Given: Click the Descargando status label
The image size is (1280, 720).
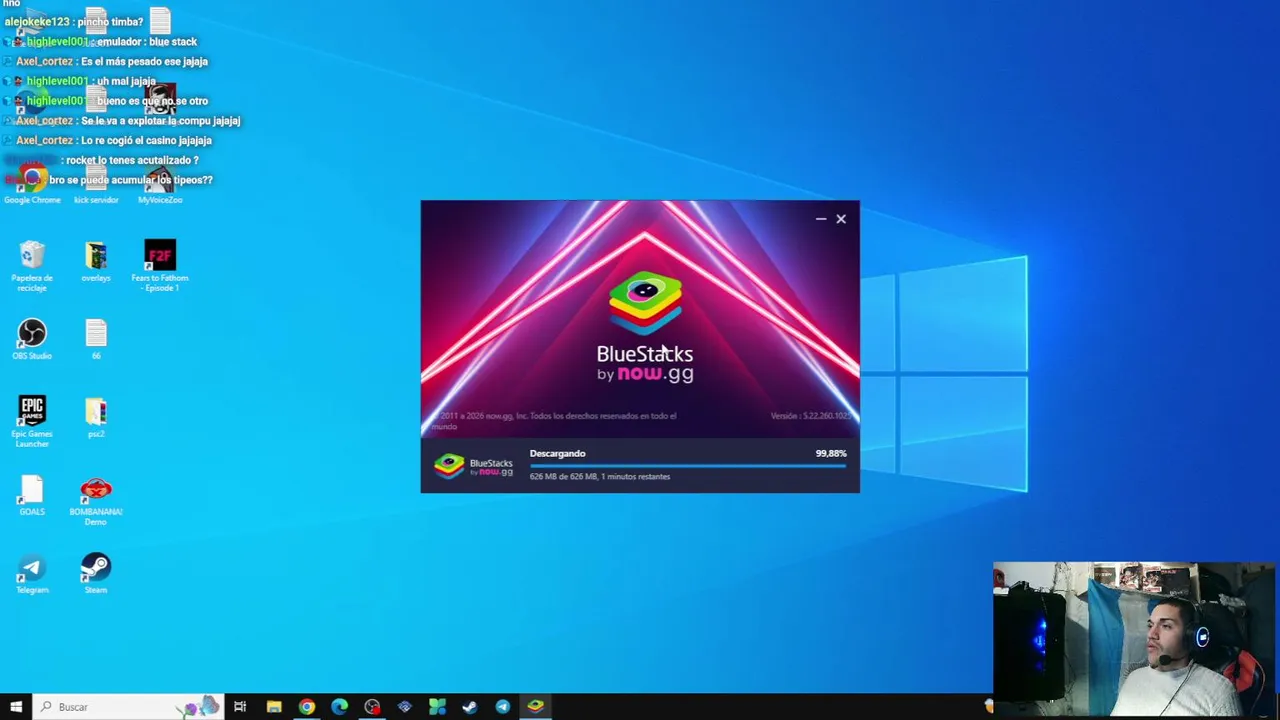Looking at the screenshot, I should click(557, 454).
